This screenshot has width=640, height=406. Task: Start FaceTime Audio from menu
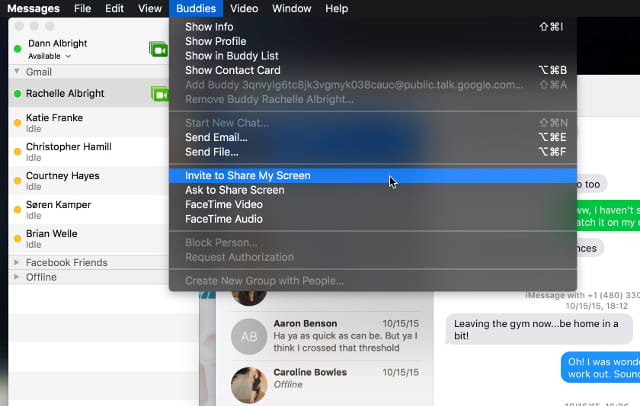point(373,219)
